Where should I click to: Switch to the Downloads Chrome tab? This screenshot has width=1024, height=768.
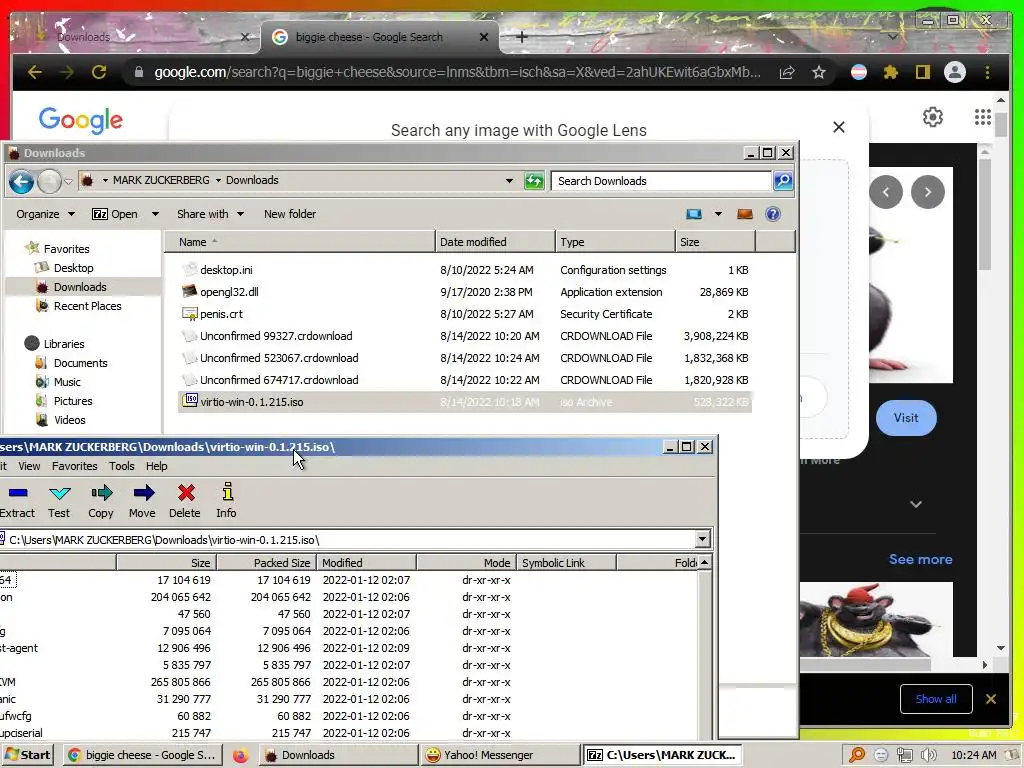(137, 37)
